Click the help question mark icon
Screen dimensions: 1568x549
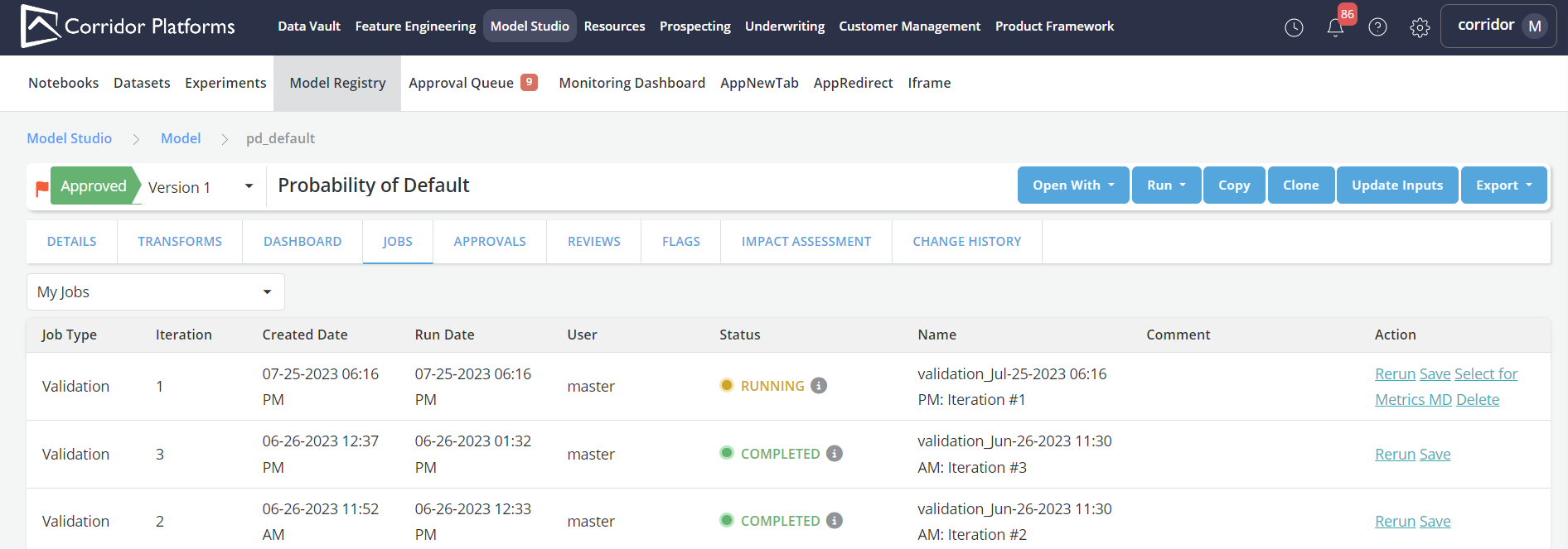[1377, 27]
